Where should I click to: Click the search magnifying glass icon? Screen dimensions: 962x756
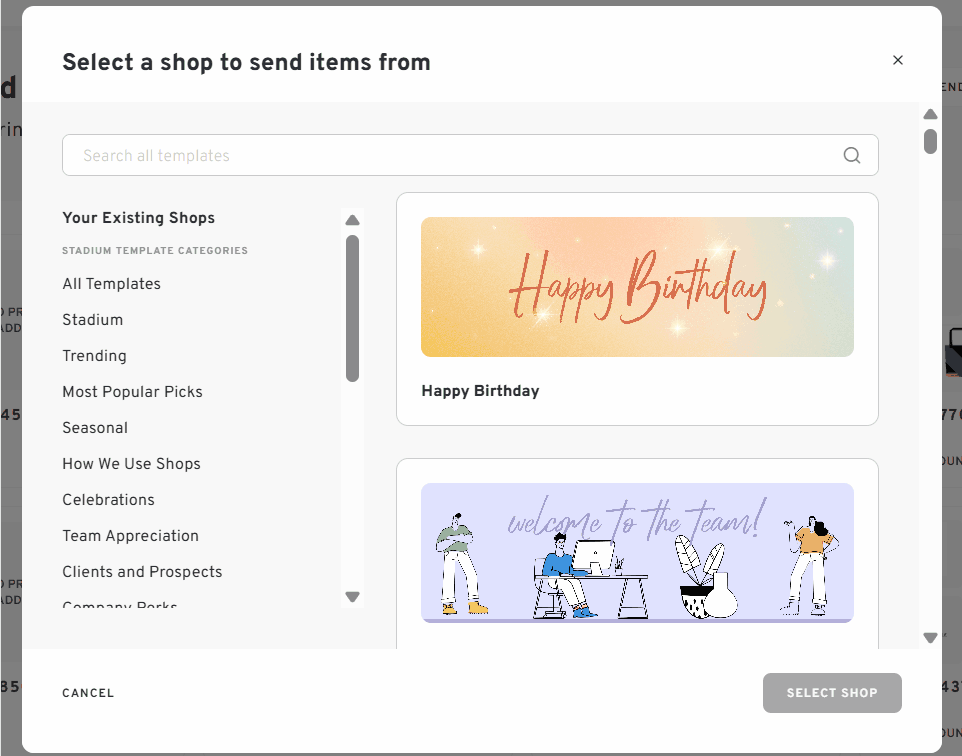(851, 155)
